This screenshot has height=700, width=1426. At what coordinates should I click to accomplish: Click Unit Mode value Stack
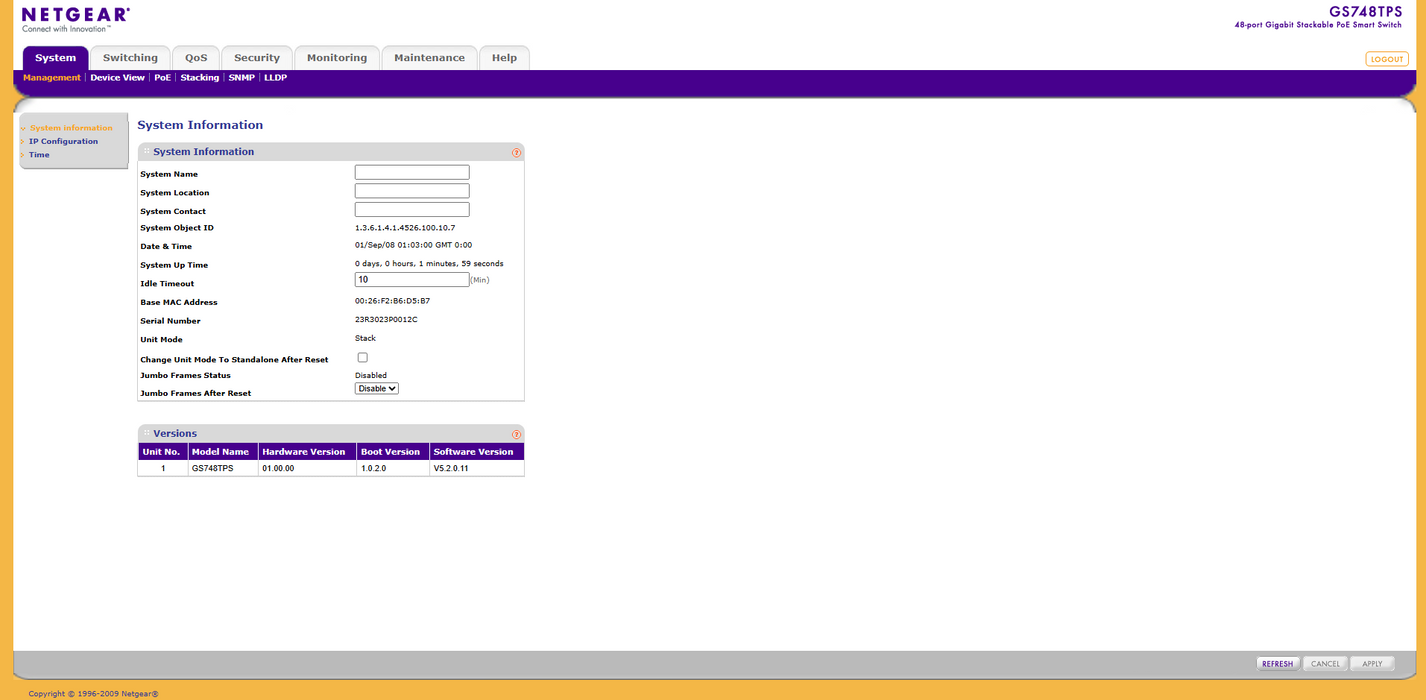pos(365,339)
